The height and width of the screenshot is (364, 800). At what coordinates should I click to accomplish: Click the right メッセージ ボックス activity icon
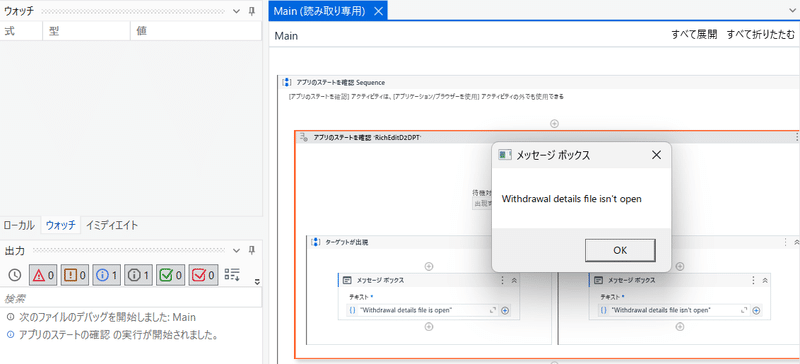coord(598,280)
